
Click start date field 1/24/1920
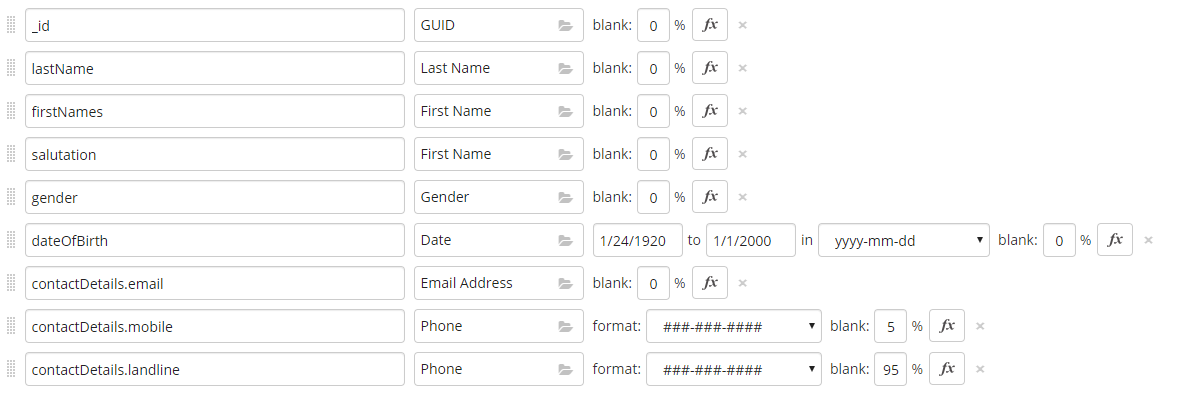638,240
